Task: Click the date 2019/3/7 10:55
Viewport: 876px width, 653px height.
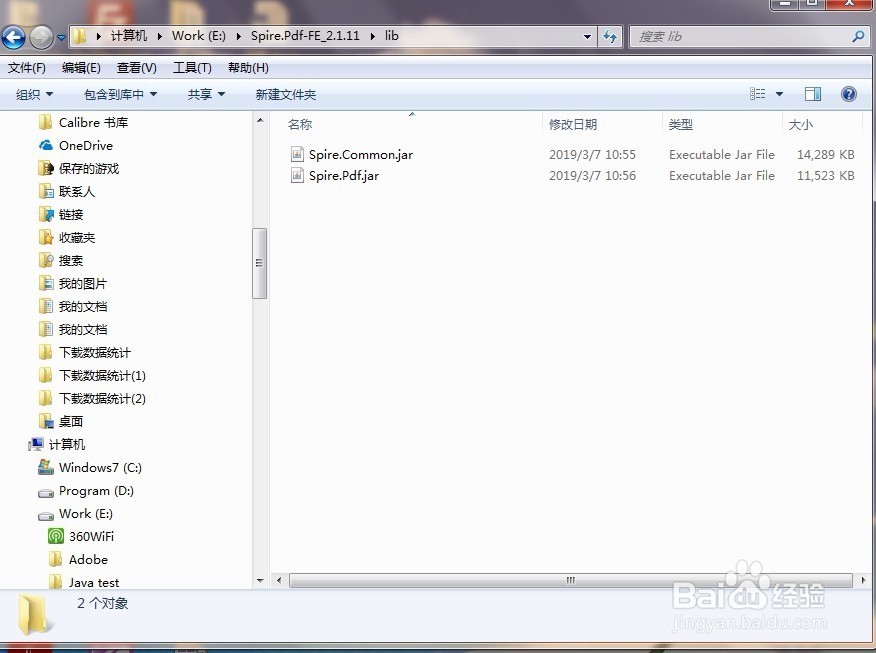Action: (592, 155)
